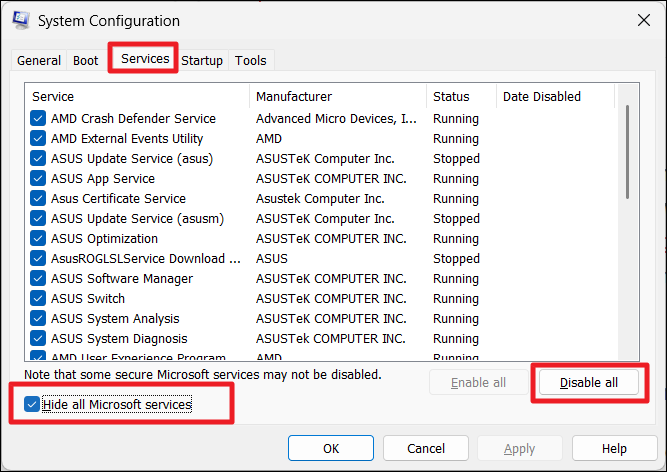Image resolution: width=667 pixels, height=472 pixels.
Task: Open Help for System Configuration
Action: pyautogui.click(x=614, y=449)
